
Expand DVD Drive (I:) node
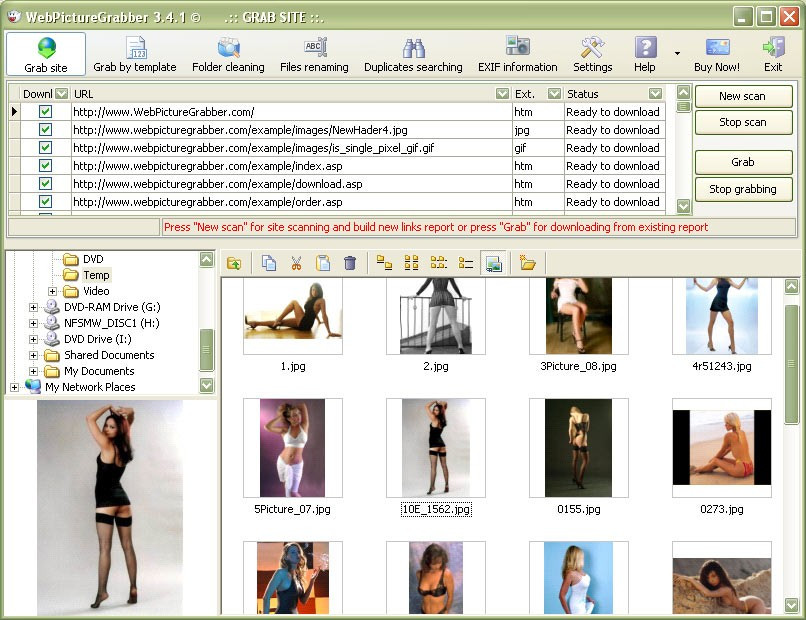click(x=33, y=339)
